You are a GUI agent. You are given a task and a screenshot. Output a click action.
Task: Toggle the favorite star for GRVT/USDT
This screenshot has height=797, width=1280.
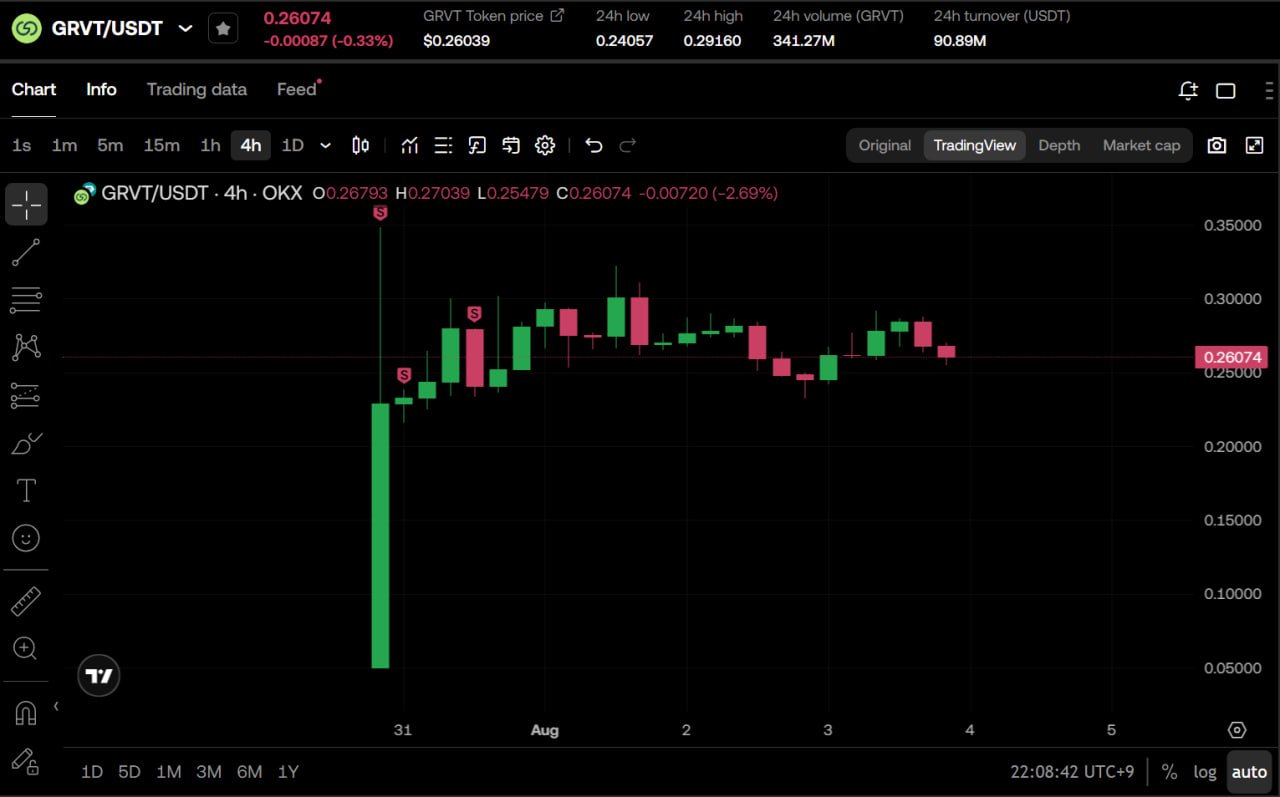pyautogui.click(x=223, y=28)
